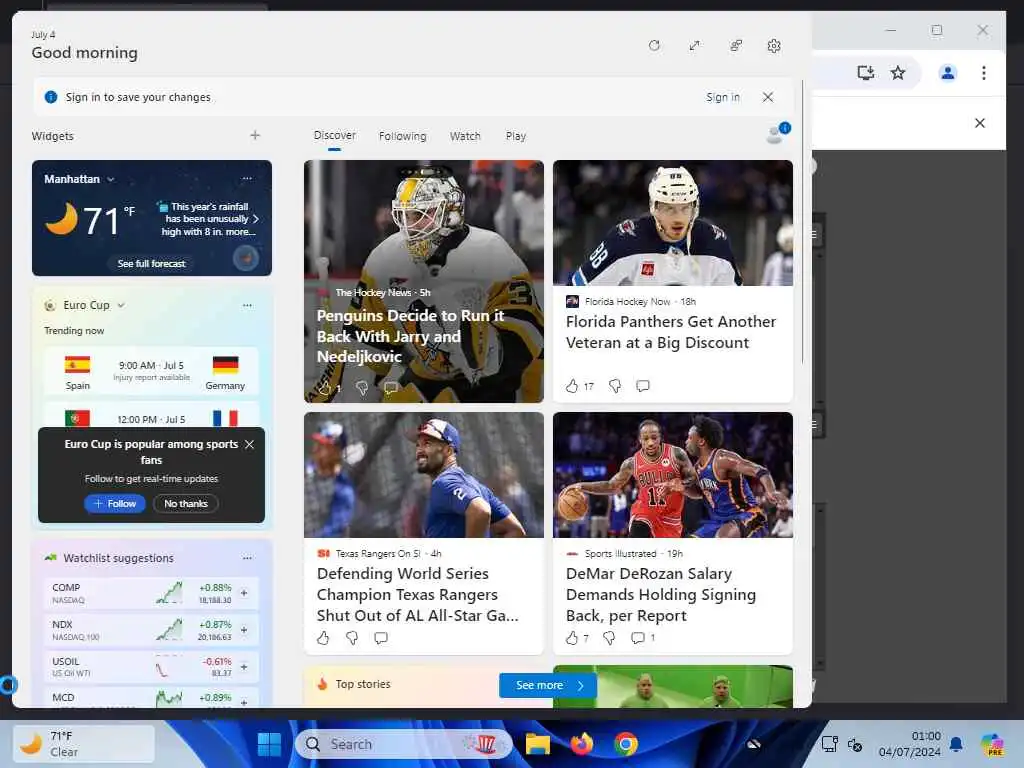Like the Texas Rangers article
Image resolution: width=1024 pixels, height=768 pixels.
323,638
